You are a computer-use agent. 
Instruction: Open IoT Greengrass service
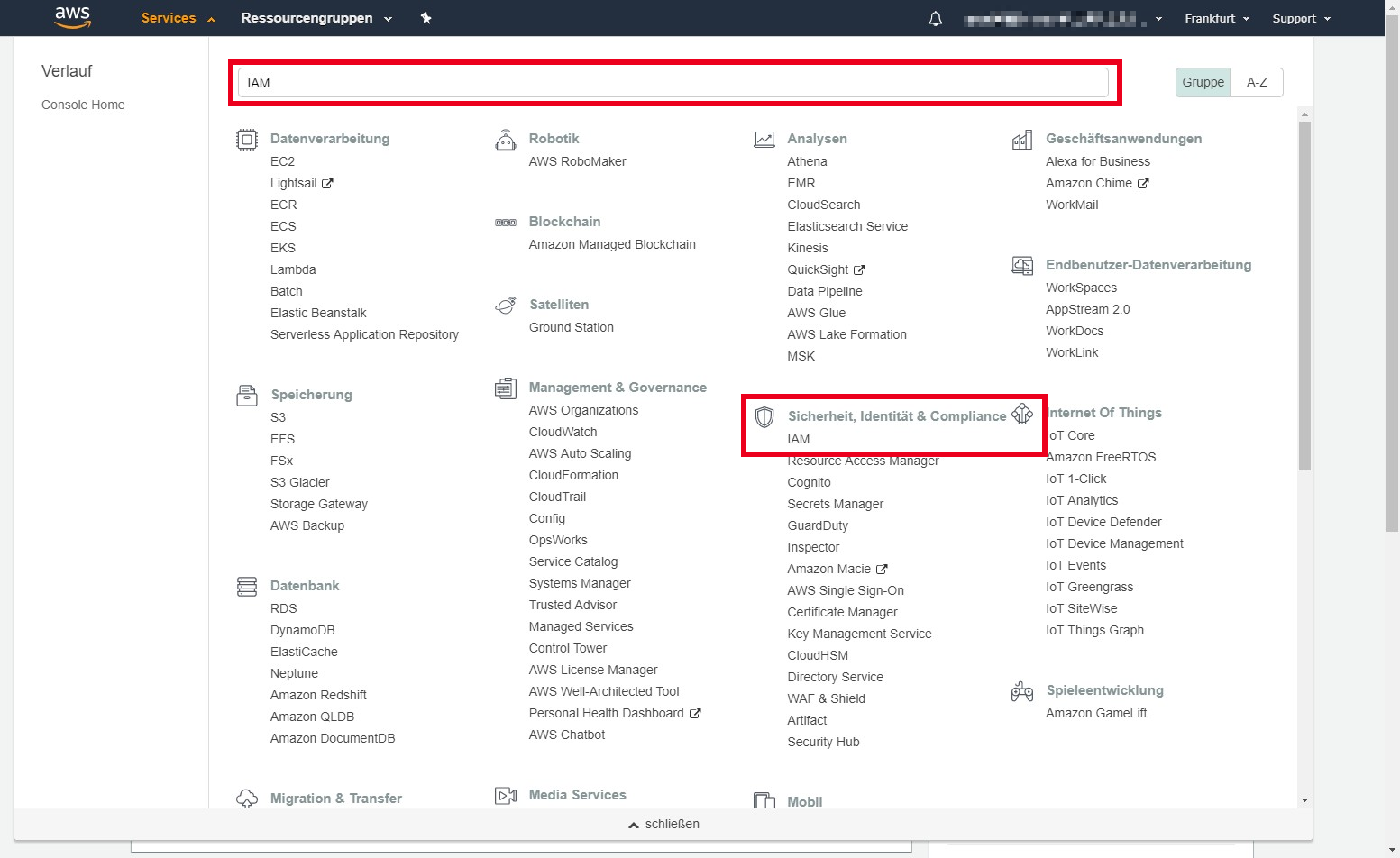click(1089, 587)
